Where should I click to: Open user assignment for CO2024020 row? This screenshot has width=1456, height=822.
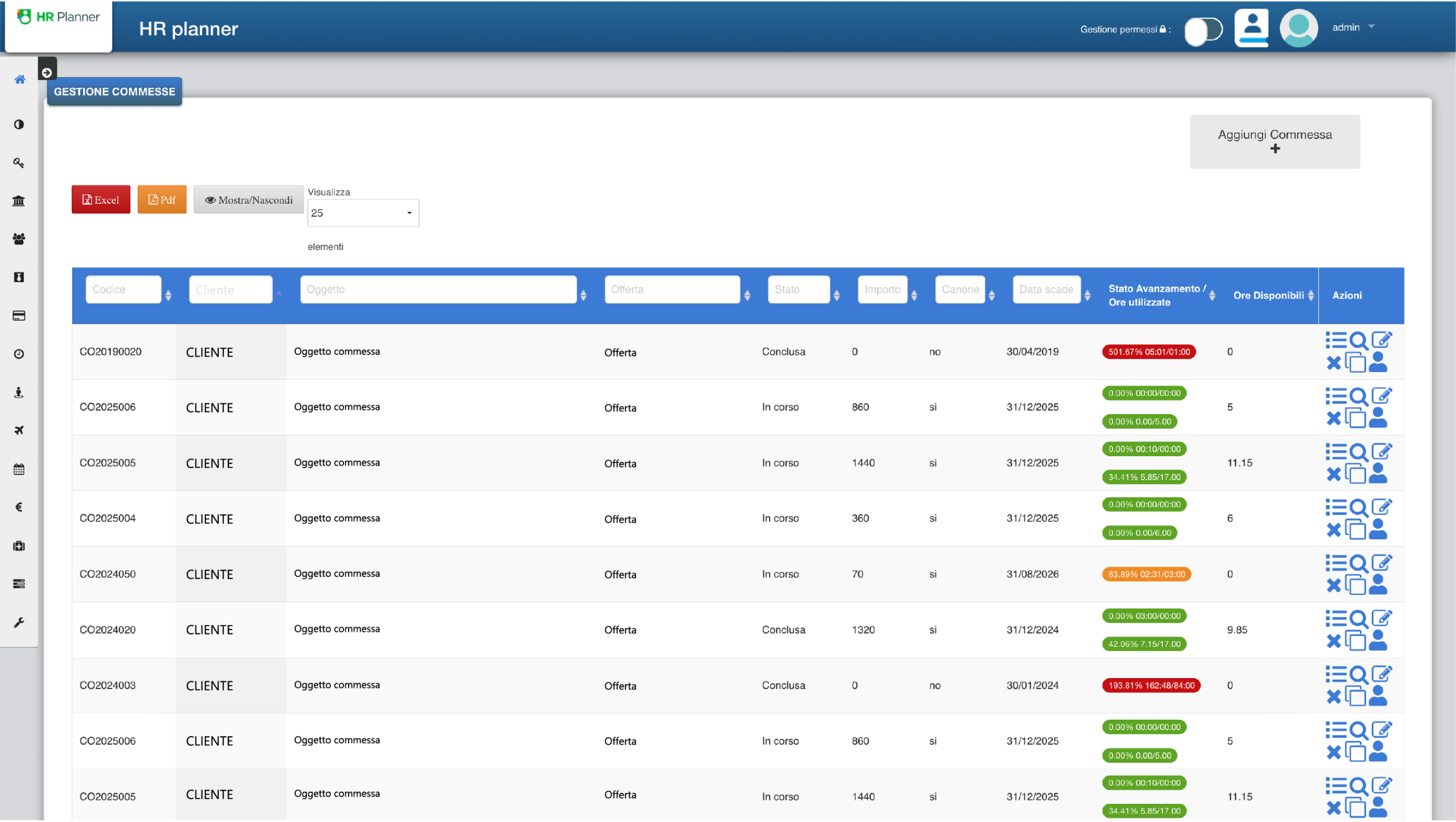(1378, 641)
